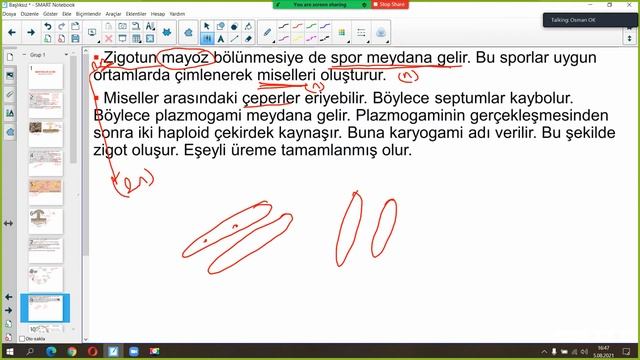Open page 3 thumbnail
Image resolution: width=640 pixels, height=360 pixels.
click(x=46, y=134)
